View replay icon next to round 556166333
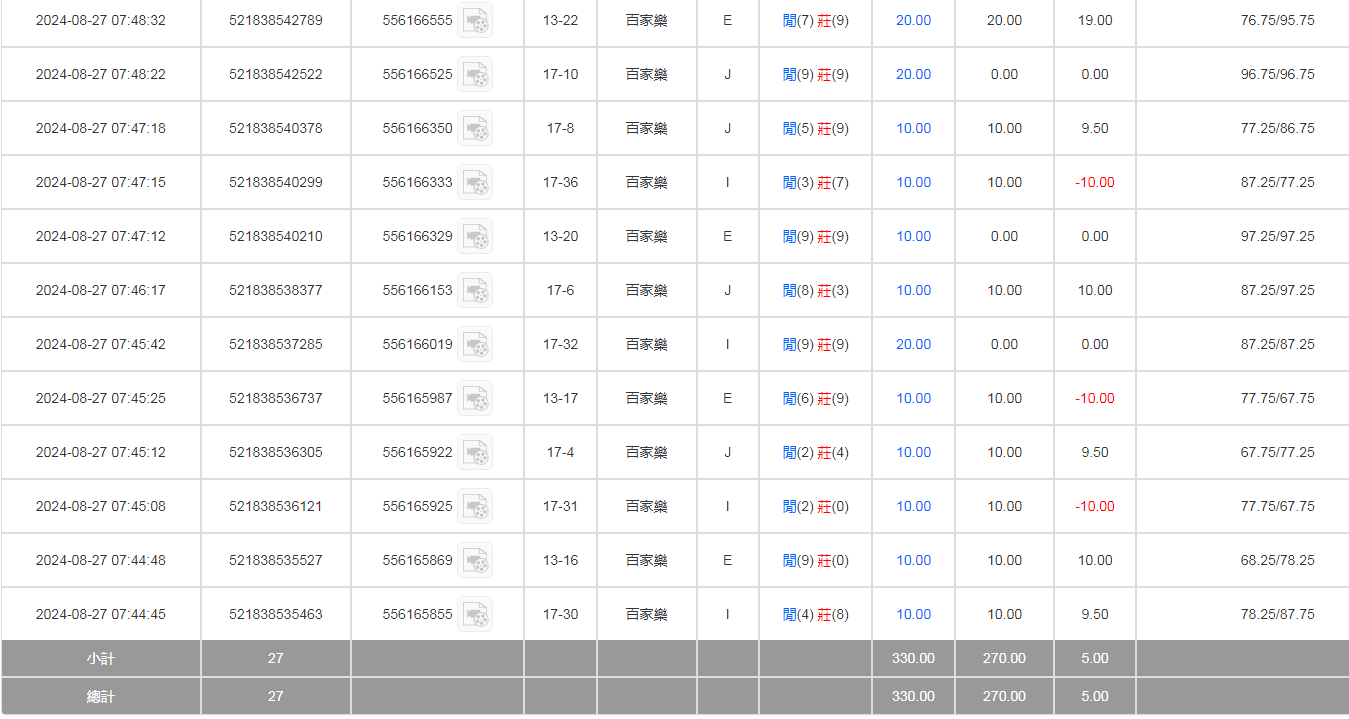 (475, 183)
